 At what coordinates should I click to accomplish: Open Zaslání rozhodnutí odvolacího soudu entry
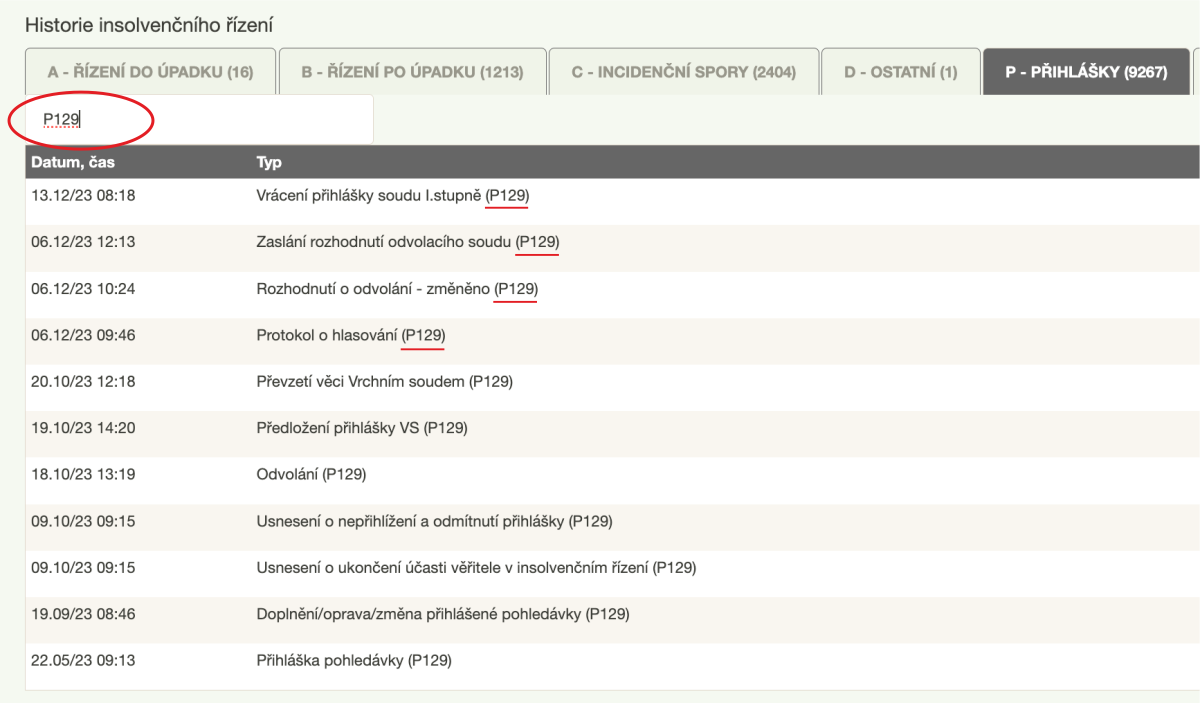[407, 242]
